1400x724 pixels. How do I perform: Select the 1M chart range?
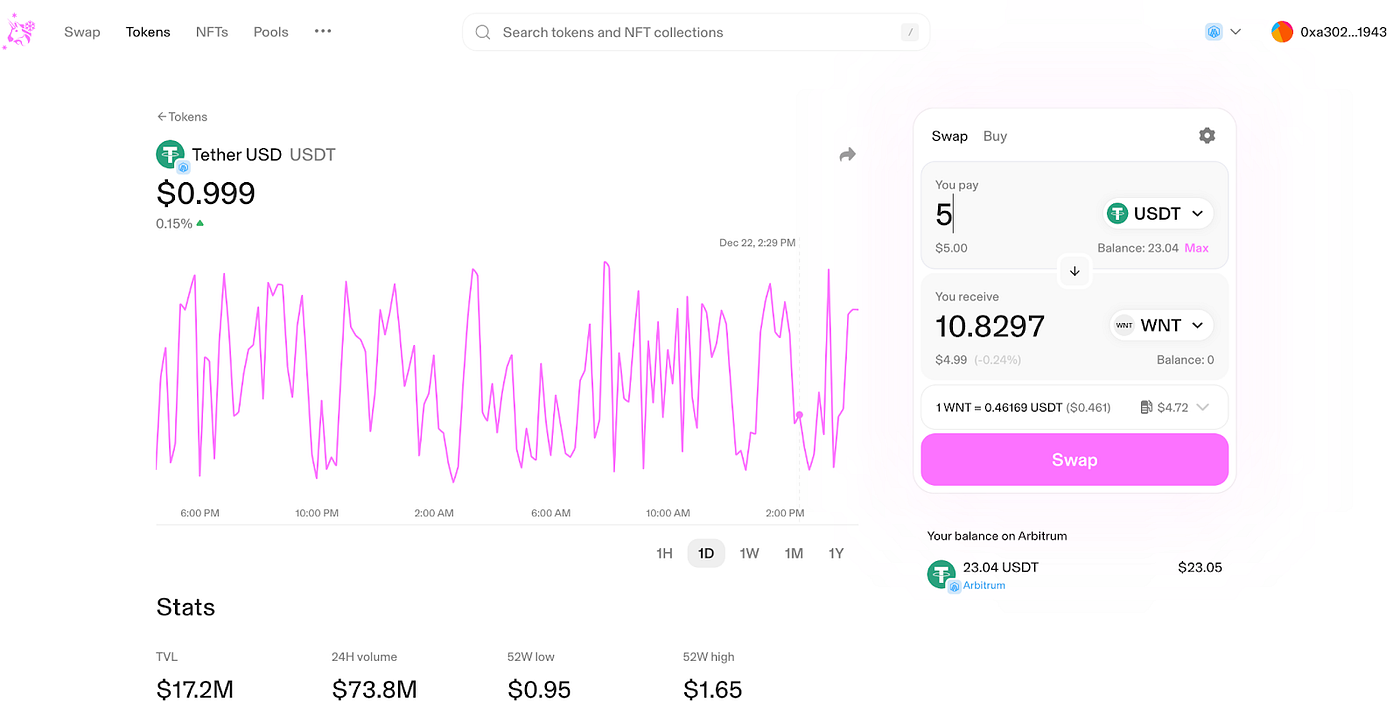click(794, 553)
